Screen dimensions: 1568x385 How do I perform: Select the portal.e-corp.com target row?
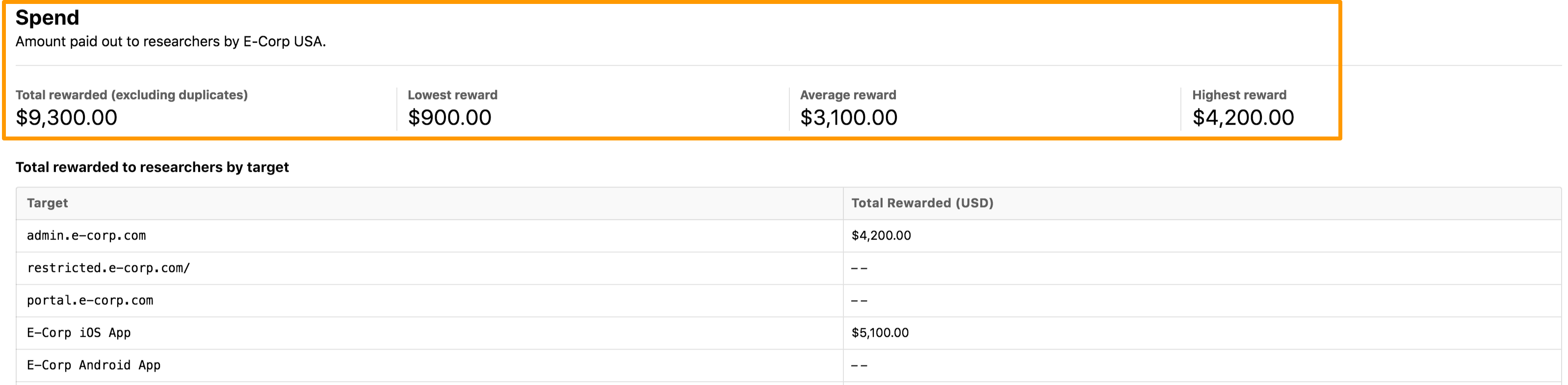pyautogui.click(x=788, y=301)
